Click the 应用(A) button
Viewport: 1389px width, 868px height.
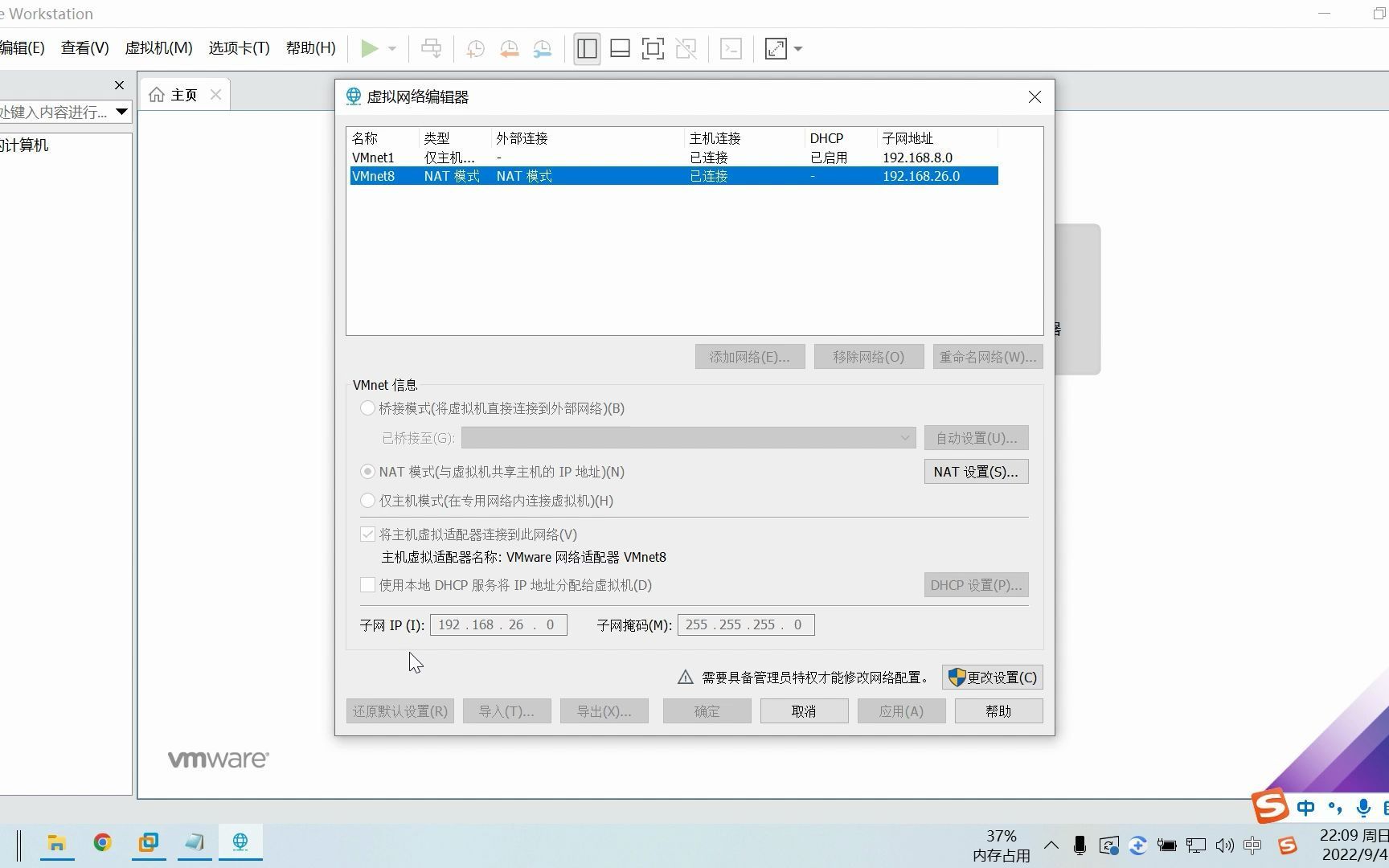[902, 711]
